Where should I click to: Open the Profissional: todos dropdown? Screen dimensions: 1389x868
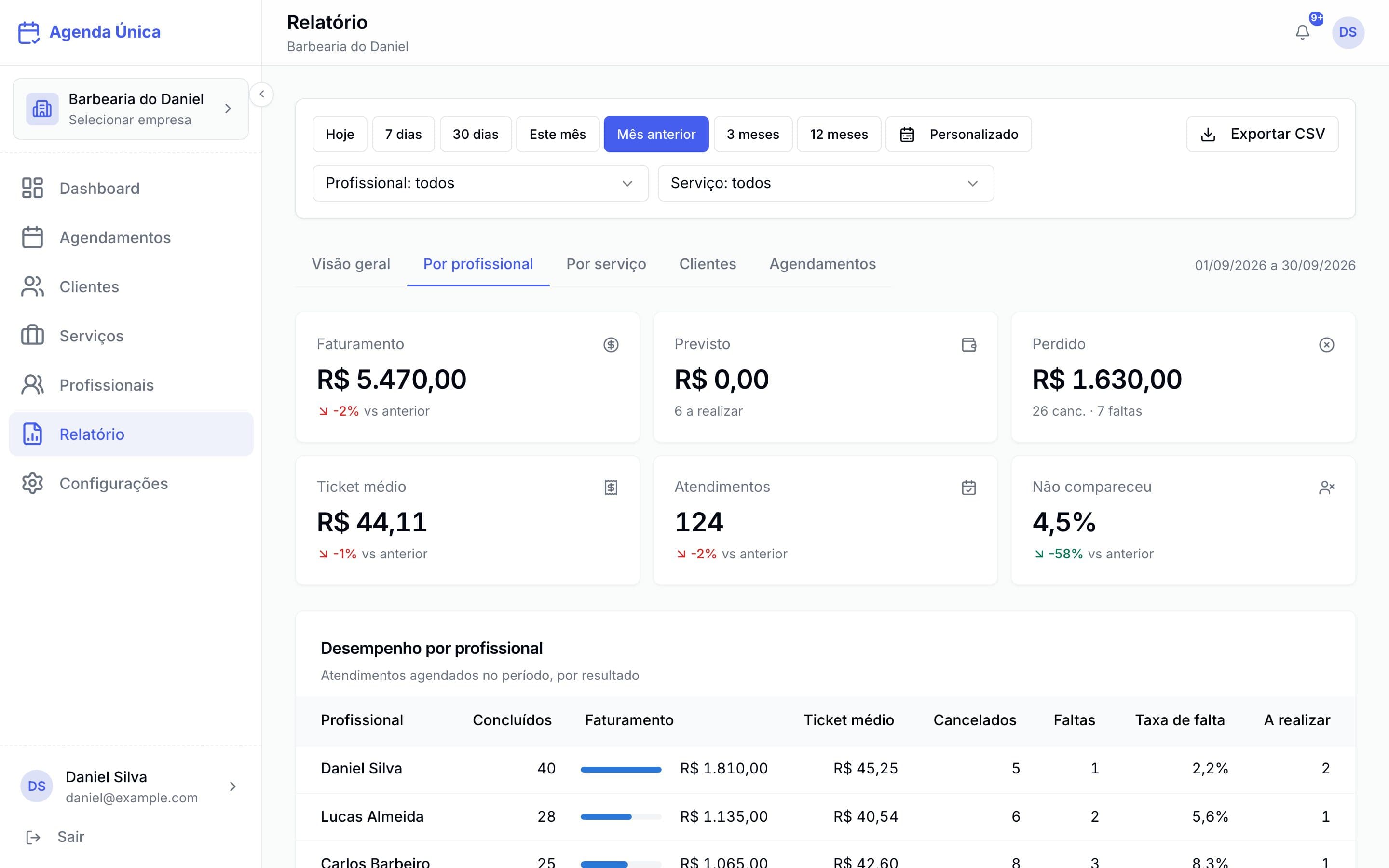coord(480,183)
